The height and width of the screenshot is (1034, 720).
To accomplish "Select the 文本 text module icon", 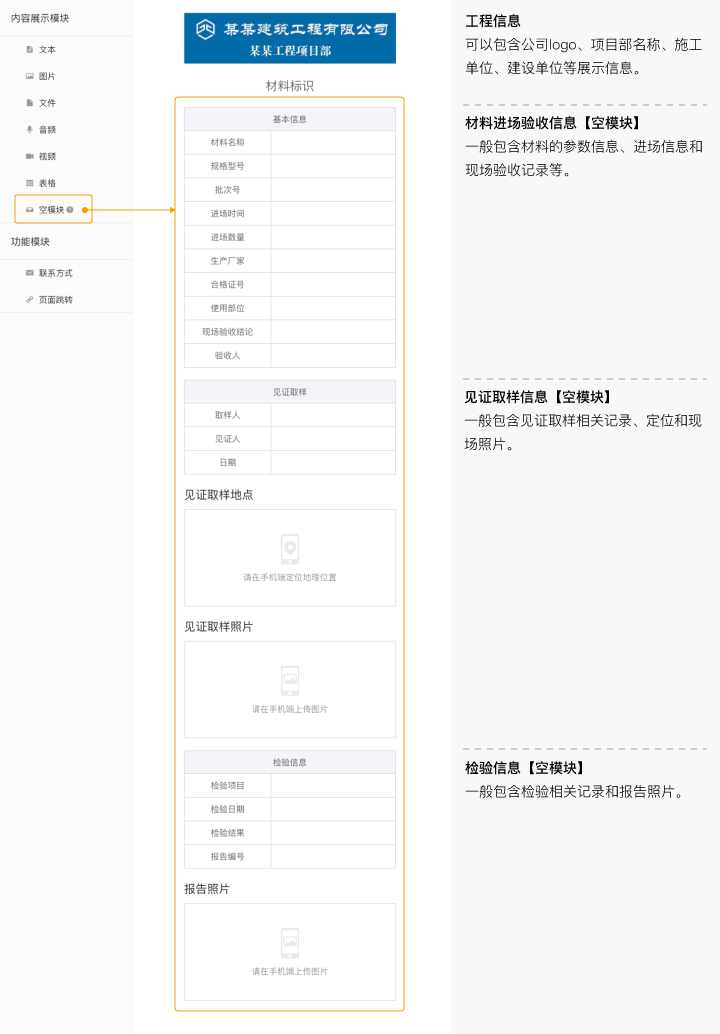I will coord(29,49).
